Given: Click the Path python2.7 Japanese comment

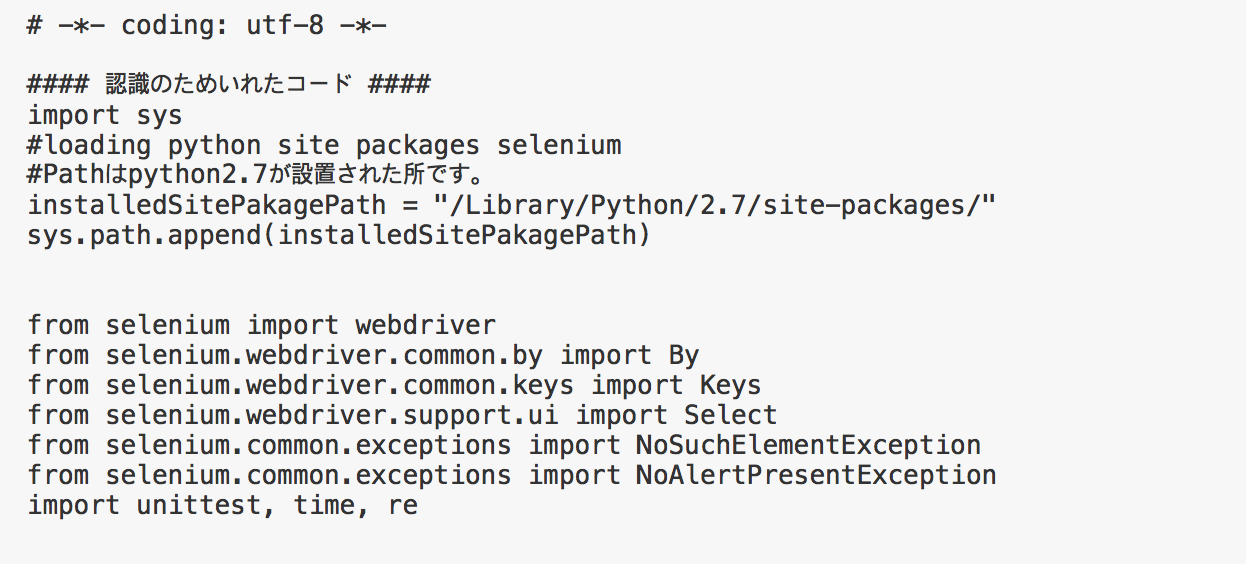Looking at the screenshot, I should coord(256,176).
